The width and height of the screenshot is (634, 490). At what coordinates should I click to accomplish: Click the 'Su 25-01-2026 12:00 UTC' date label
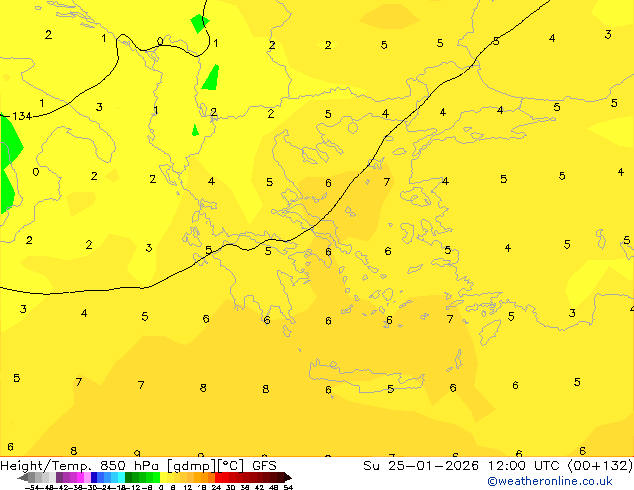(x=463, y=466)
